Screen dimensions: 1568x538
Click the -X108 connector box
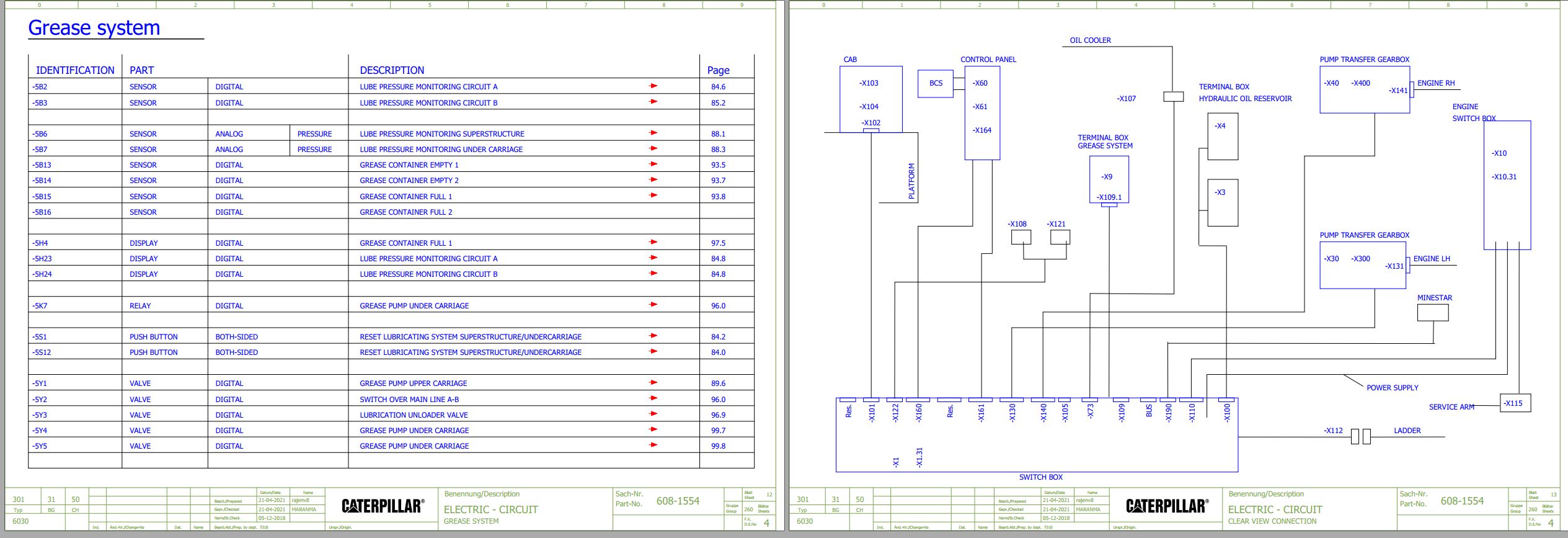pyautogui.click(x=1021, y=237)
